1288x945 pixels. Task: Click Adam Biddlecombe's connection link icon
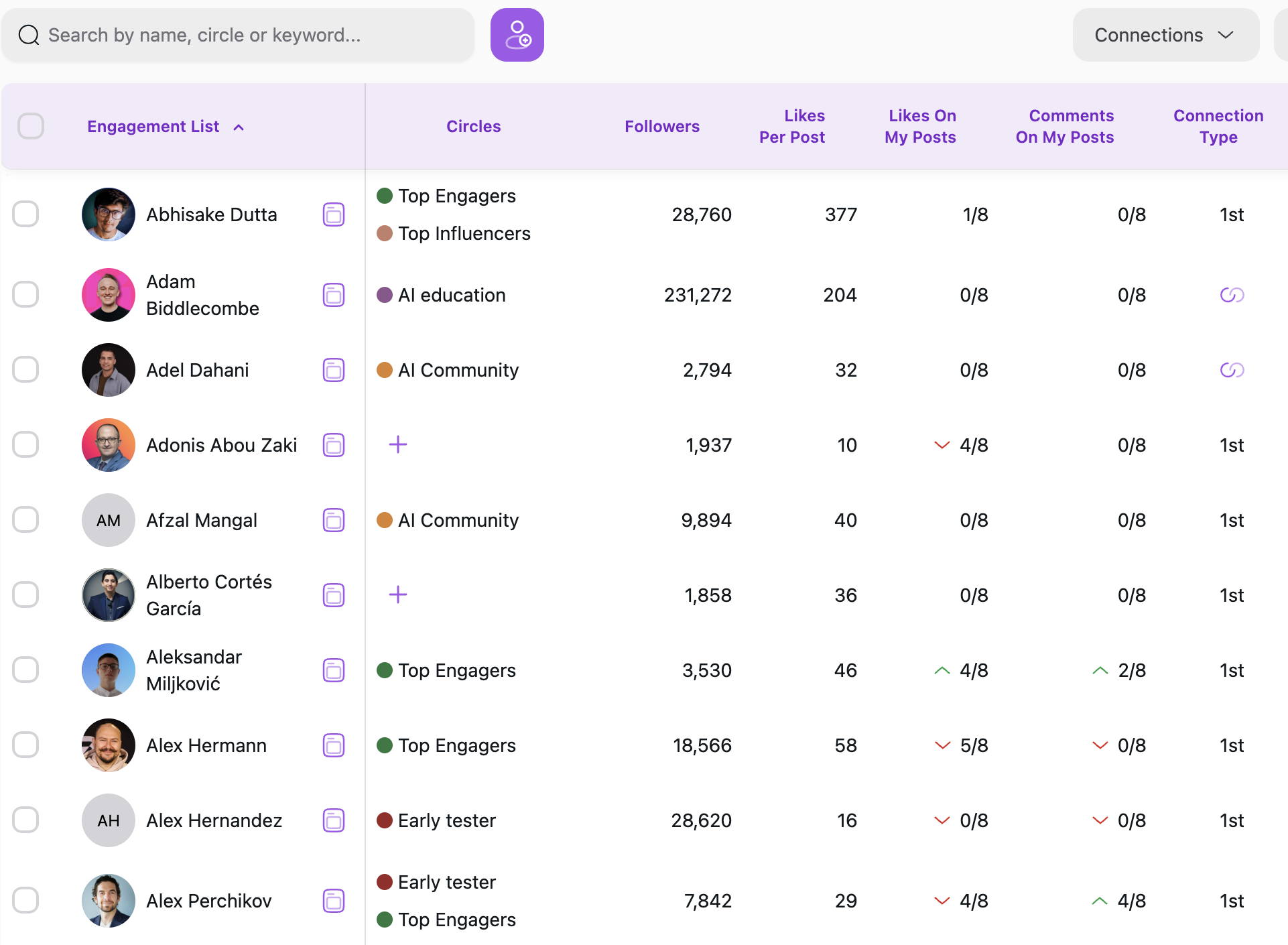tap(1231, 295)
